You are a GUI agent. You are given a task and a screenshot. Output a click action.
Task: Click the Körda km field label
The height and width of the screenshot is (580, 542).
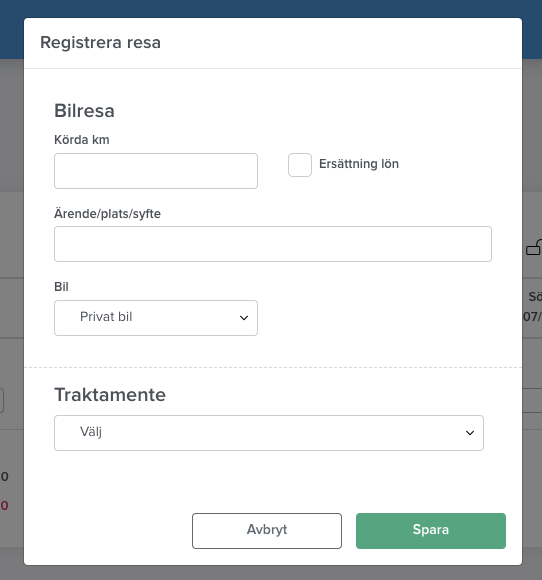click(82, 140)
